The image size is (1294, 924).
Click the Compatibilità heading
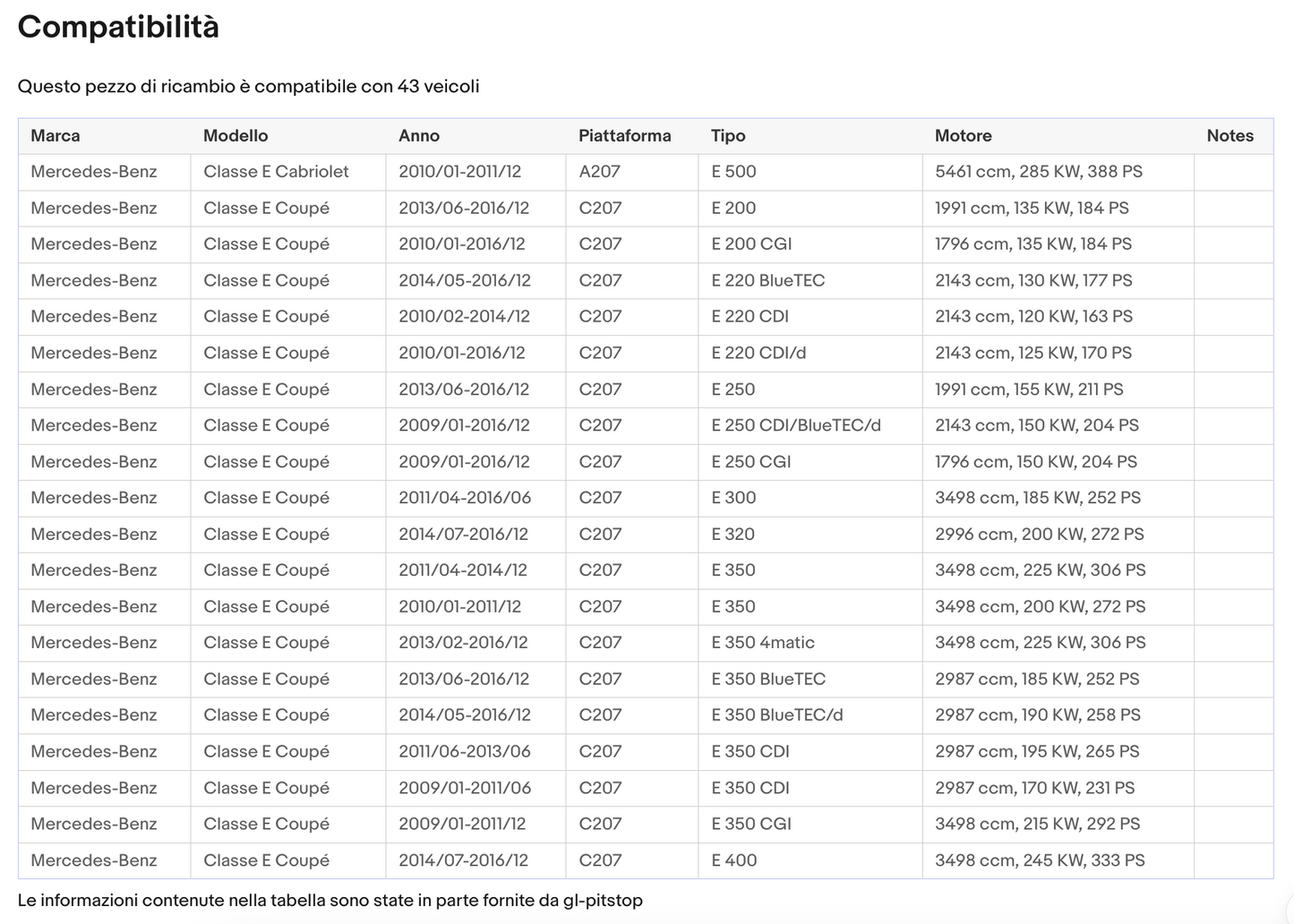coord(118,27)
